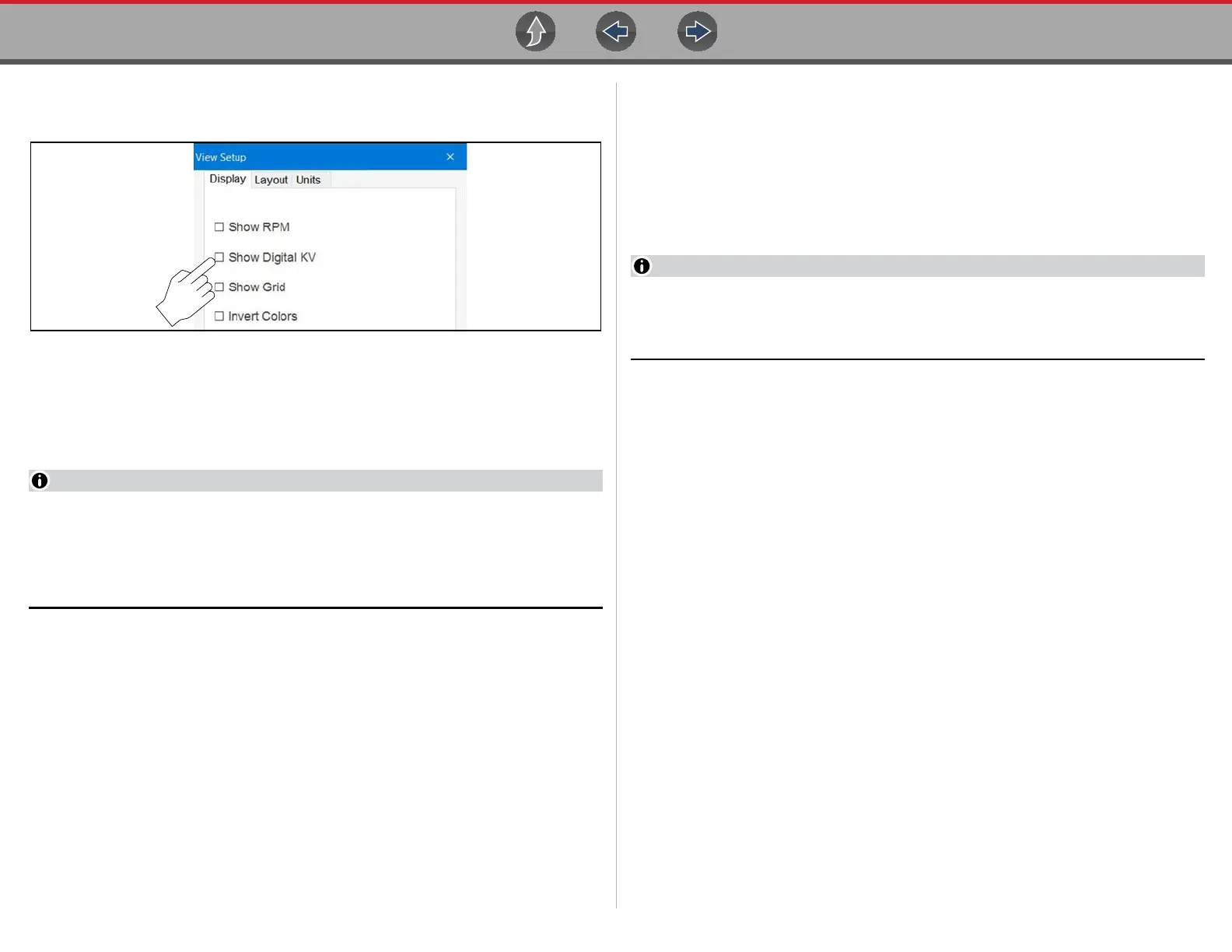Close the View Setup dialog
Image resolution: width=1232 pixels, height=952 pixels.
450,157
